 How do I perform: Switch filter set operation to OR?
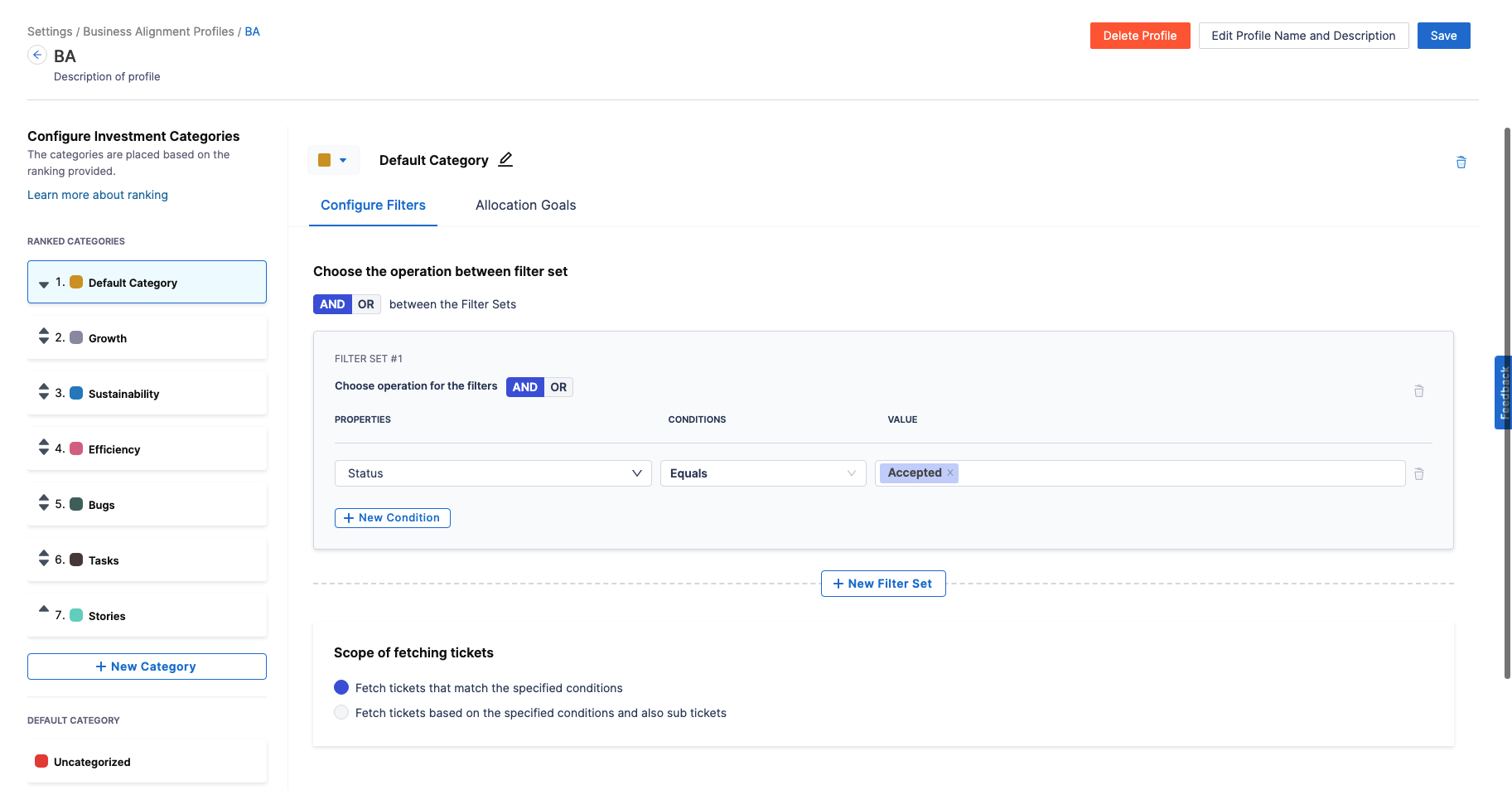[x=365, y=304]
